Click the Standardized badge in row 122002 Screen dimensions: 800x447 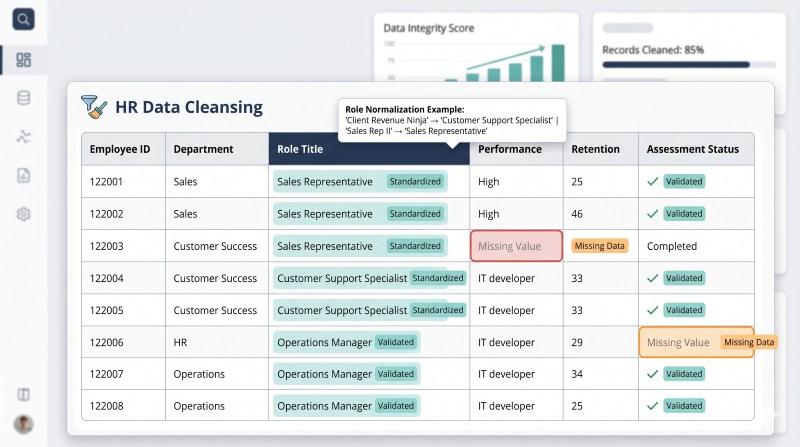tap(415, 214)
